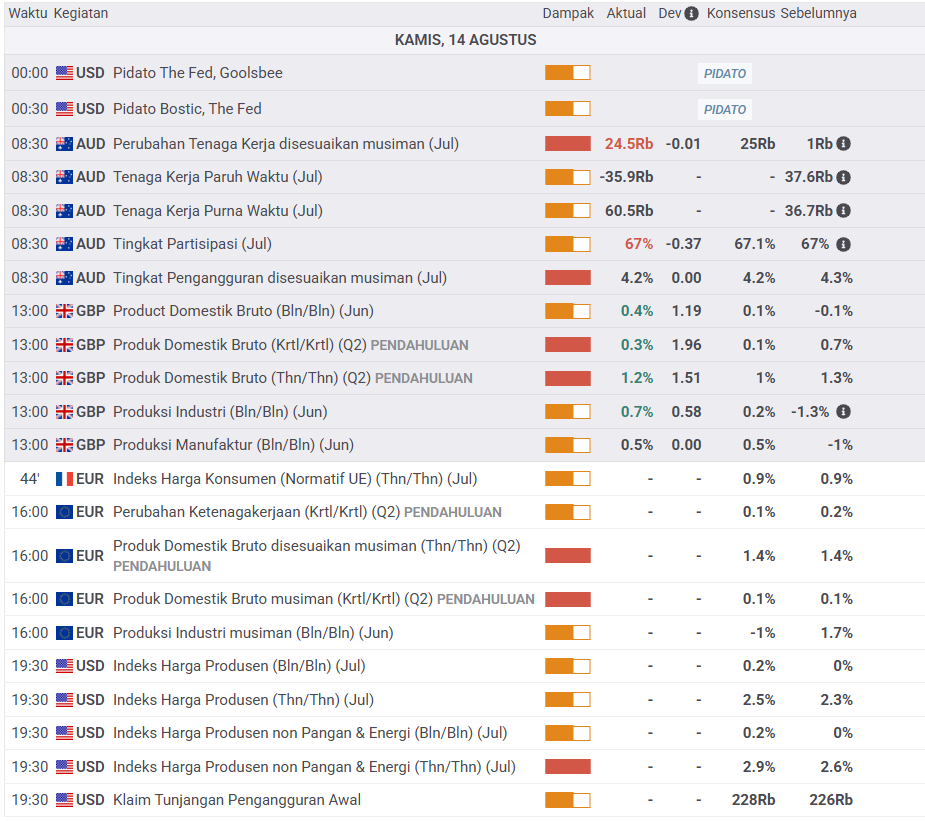Click the Sebelumnya column header
The height and width of the screenshot is (821, 925).
[818, 14]
